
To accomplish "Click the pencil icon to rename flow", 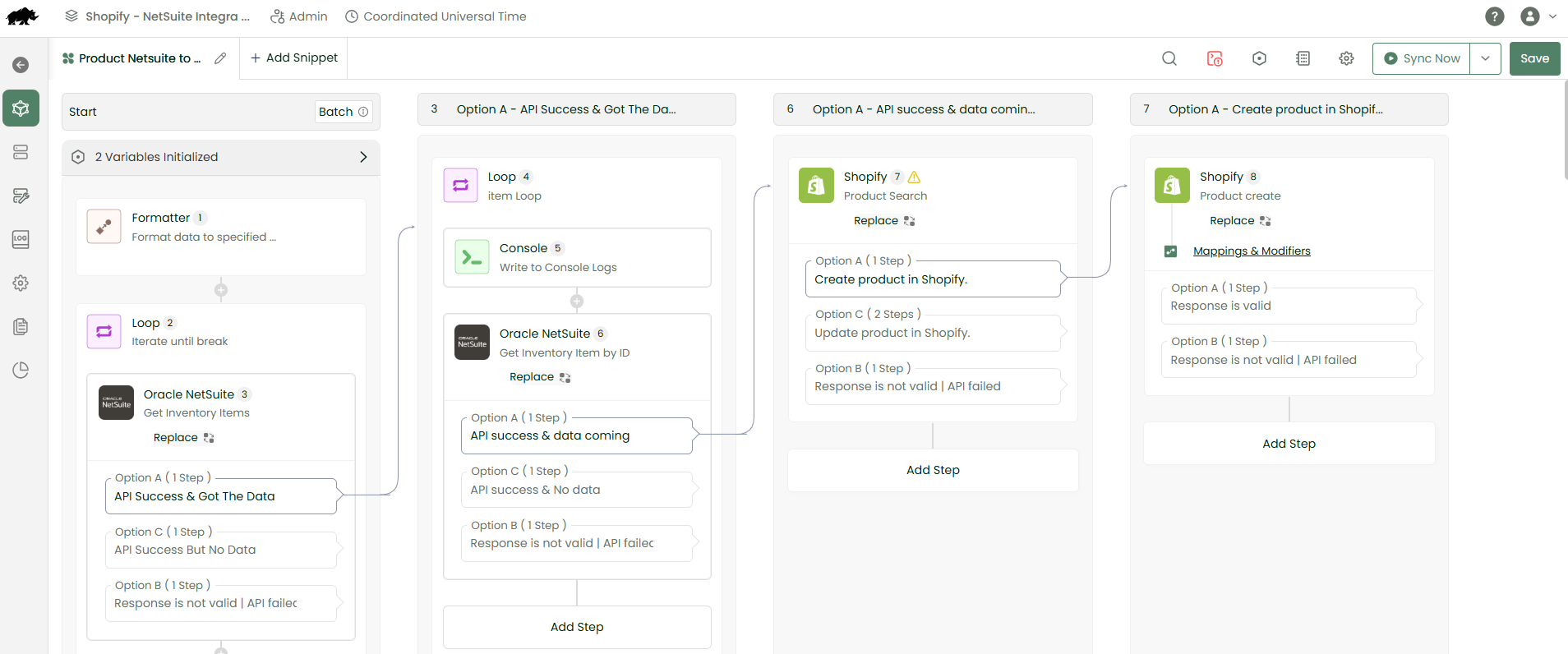I will (220, 58).
